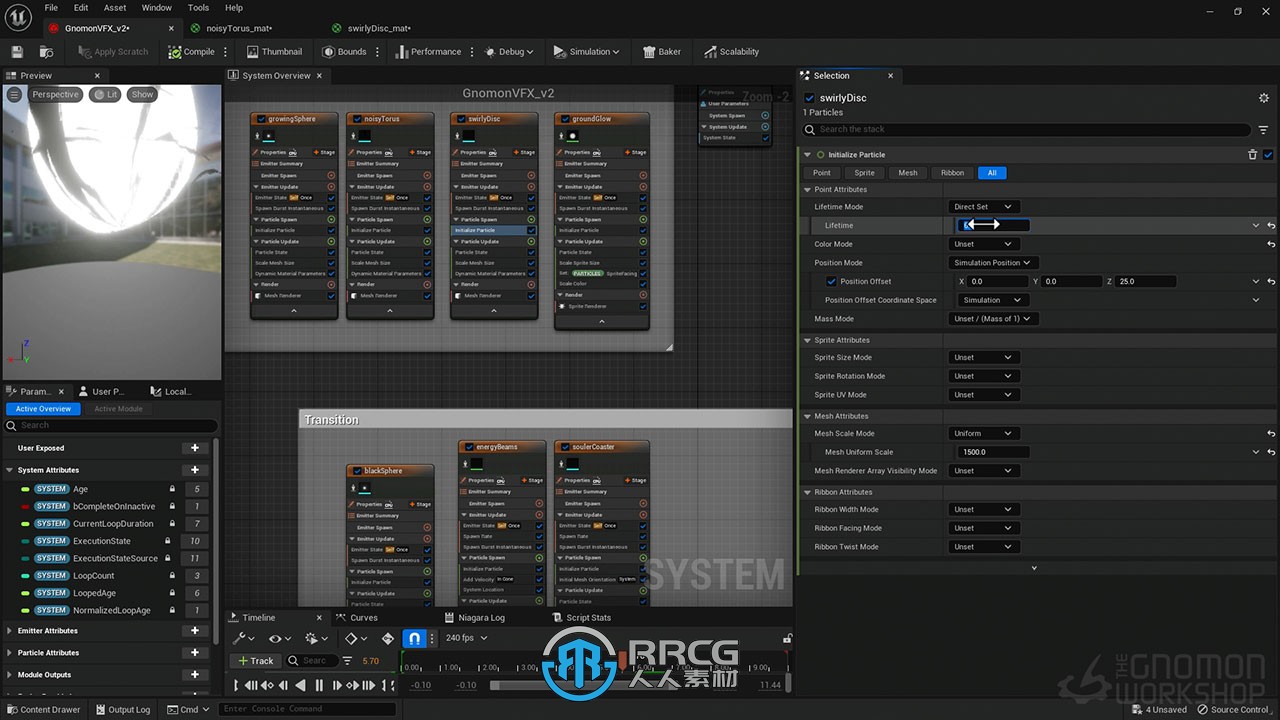Open the timeline wrench actions menu
Viewport: 1280px width, 720px height.
[243, 638]
